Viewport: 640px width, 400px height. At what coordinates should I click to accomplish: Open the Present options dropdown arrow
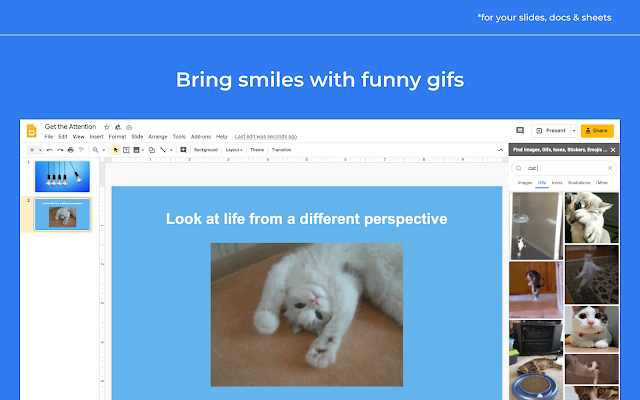(574, 131)
